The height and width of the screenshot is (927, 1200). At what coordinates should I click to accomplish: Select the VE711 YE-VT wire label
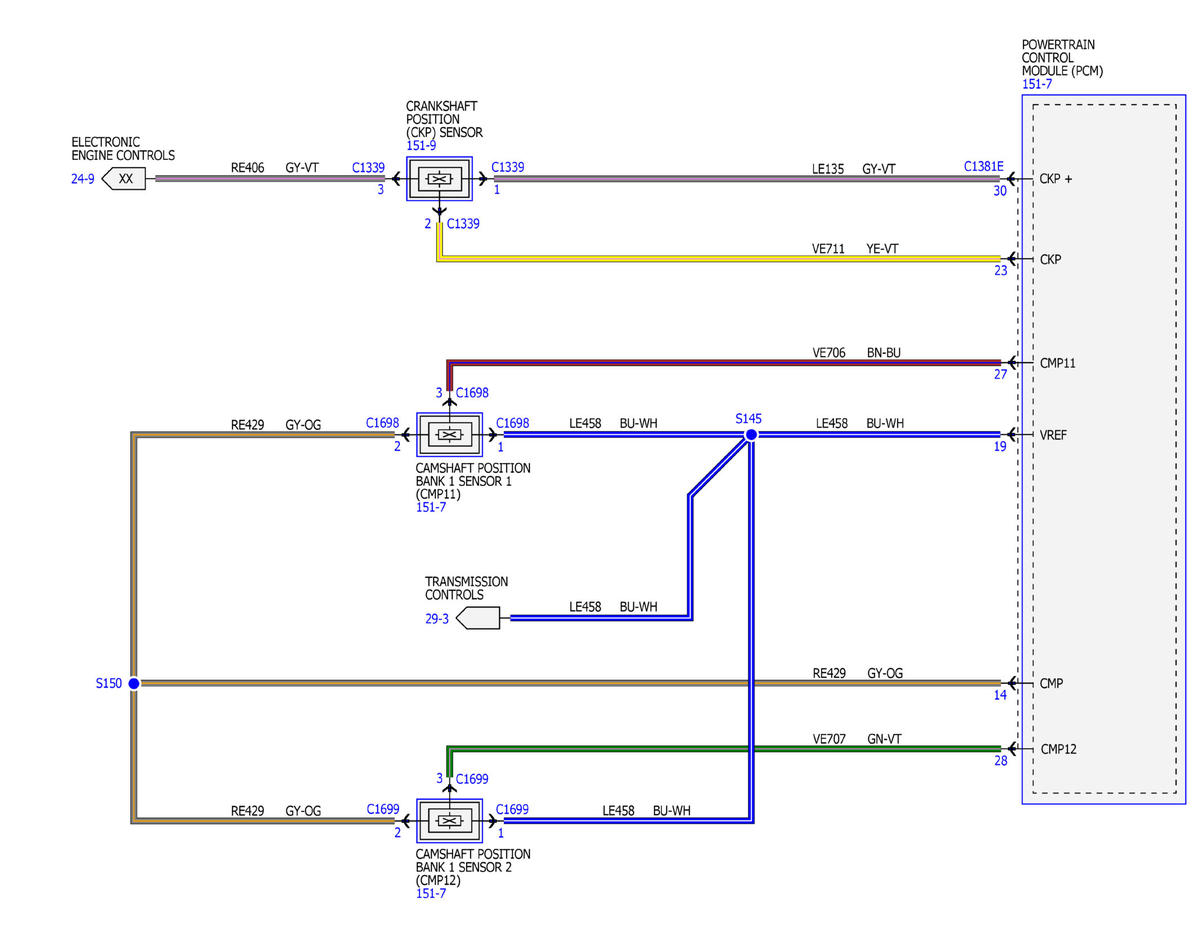click(x=855, y=248)
